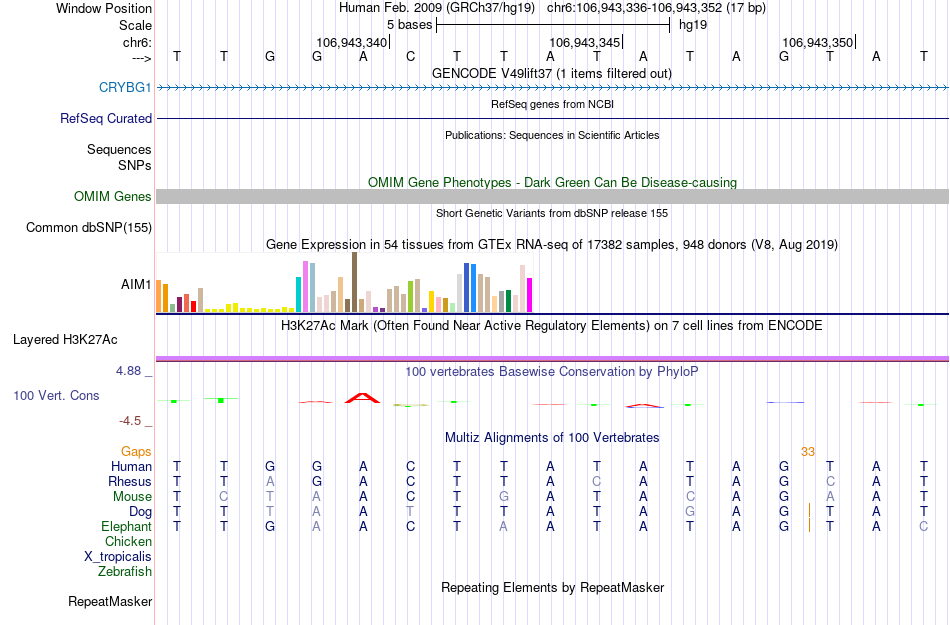The image size is (950, 625).
Task: Click the Multiz Alignments of 100 Vertebrates title
Action: coord(552,438)
